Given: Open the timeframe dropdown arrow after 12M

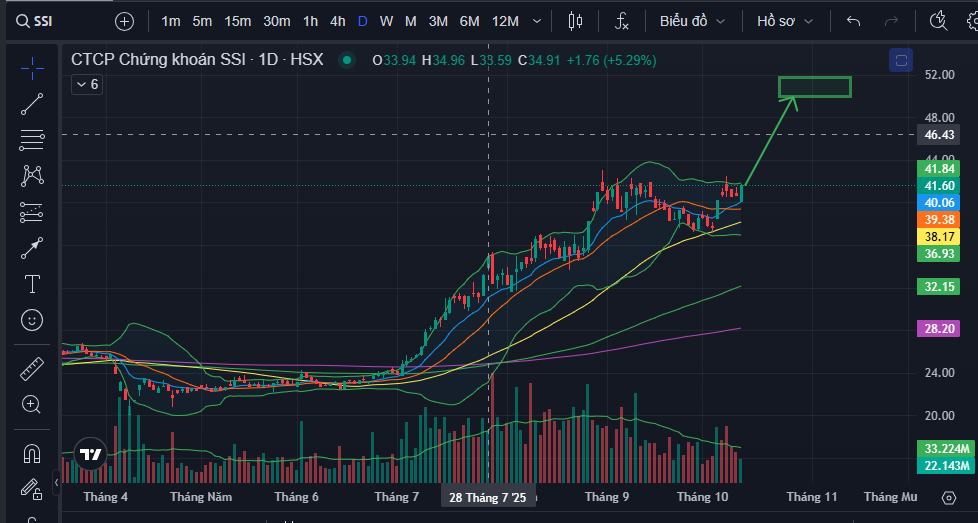Looking at the screenshot, I should pyautogui.click(x=538, y=21).
